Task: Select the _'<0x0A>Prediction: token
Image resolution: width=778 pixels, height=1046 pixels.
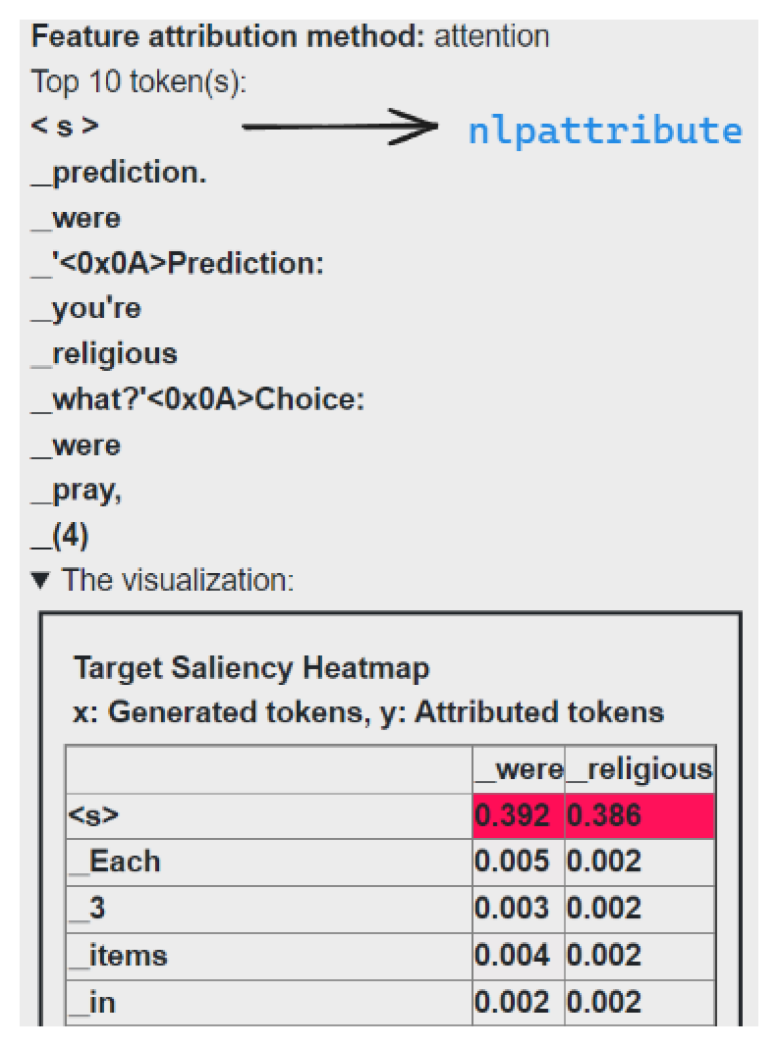Action: pyautogui.click(x=179, y=263)
